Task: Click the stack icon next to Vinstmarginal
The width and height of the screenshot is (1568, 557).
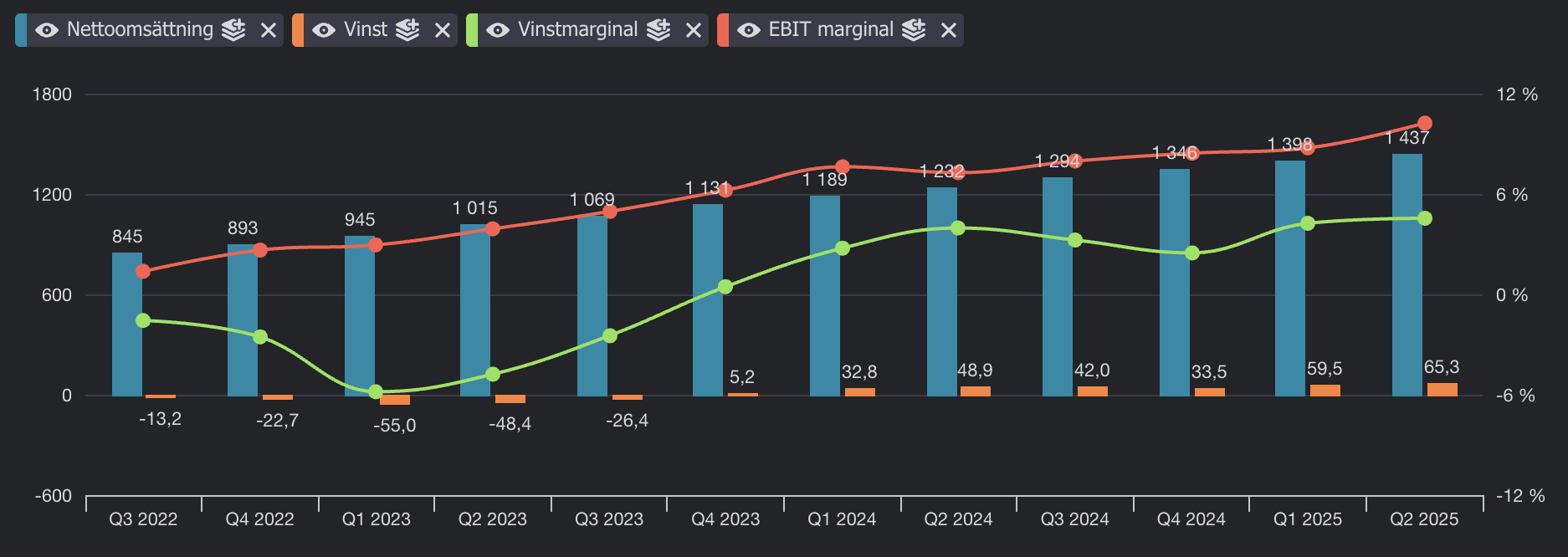Action: (x=658, y=30)
